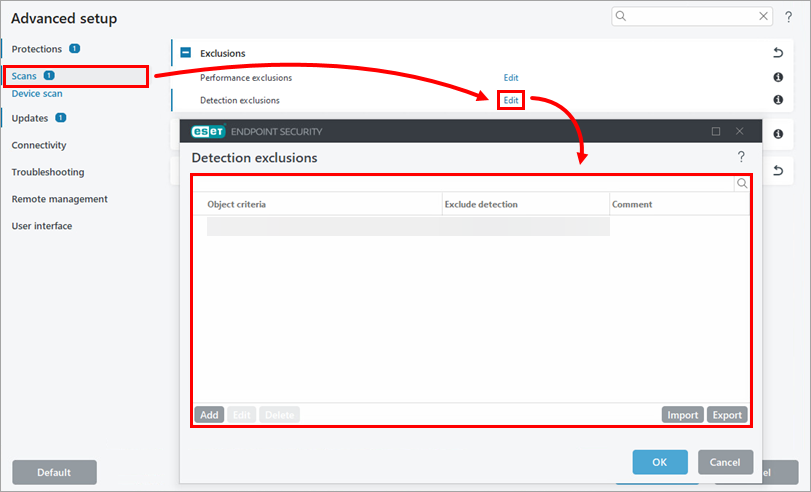Collapse the Exclusions section
811x492 pixels.
coord(185,53)
